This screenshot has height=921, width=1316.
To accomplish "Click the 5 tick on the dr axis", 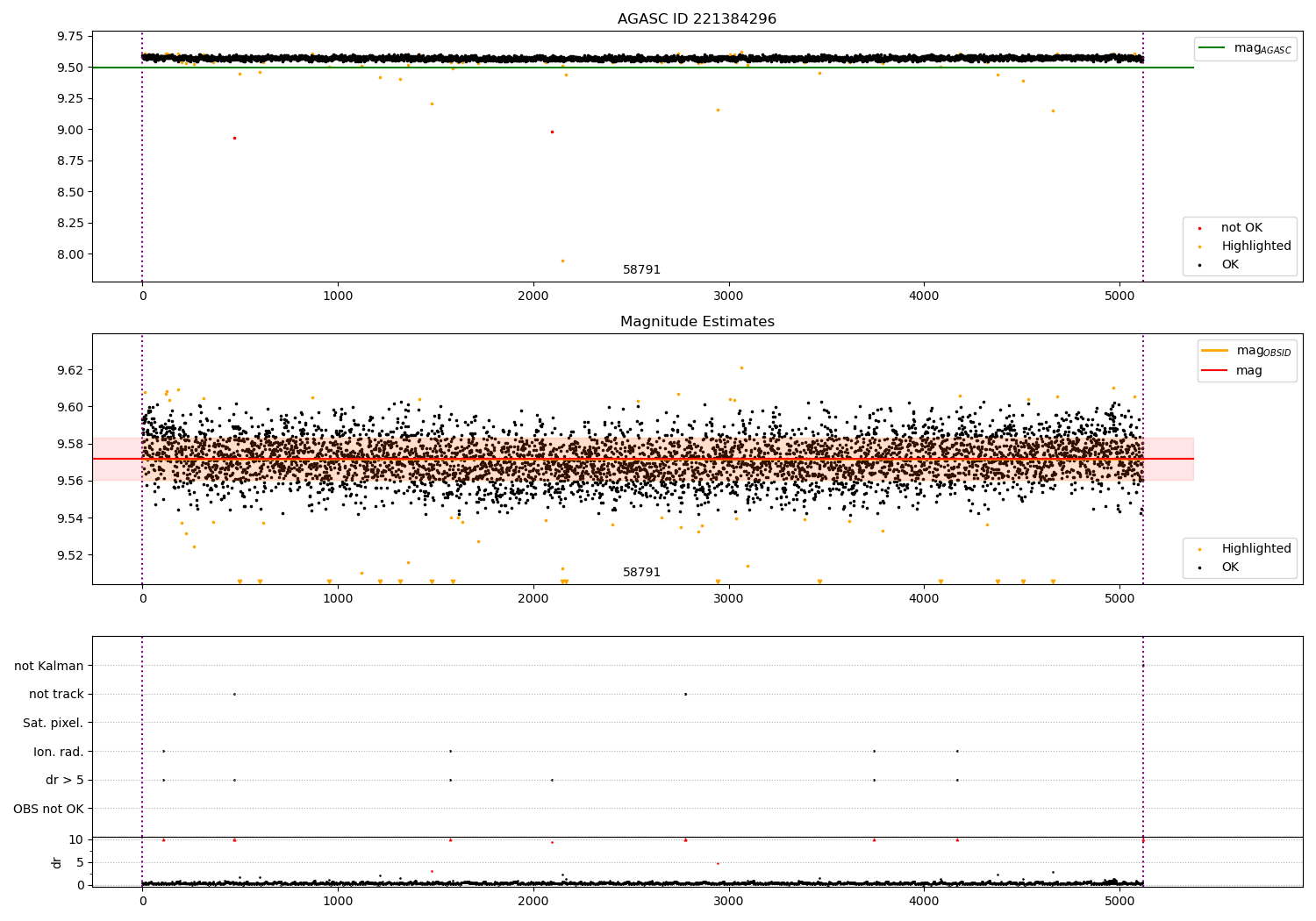I will (x=80, y=862).
